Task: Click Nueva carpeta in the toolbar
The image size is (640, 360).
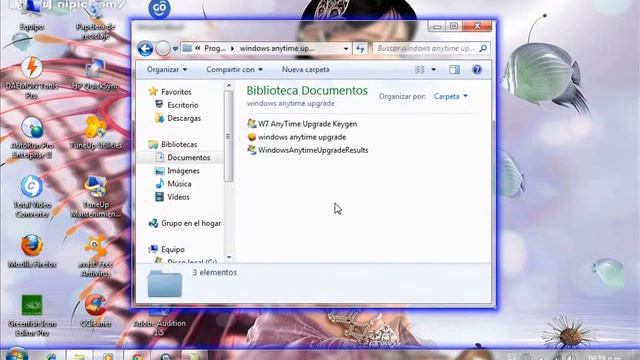Action: coord(305,70)
